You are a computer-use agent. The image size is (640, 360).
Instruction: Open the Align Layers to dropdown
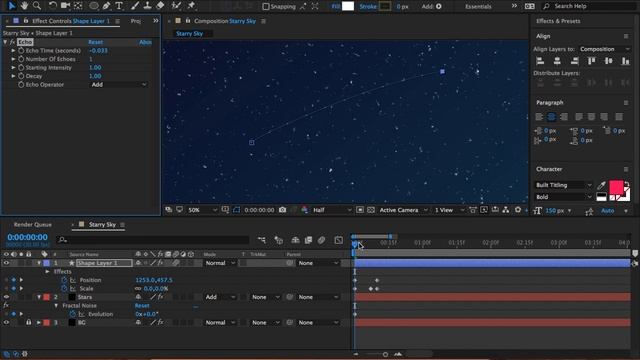(604, 49)
